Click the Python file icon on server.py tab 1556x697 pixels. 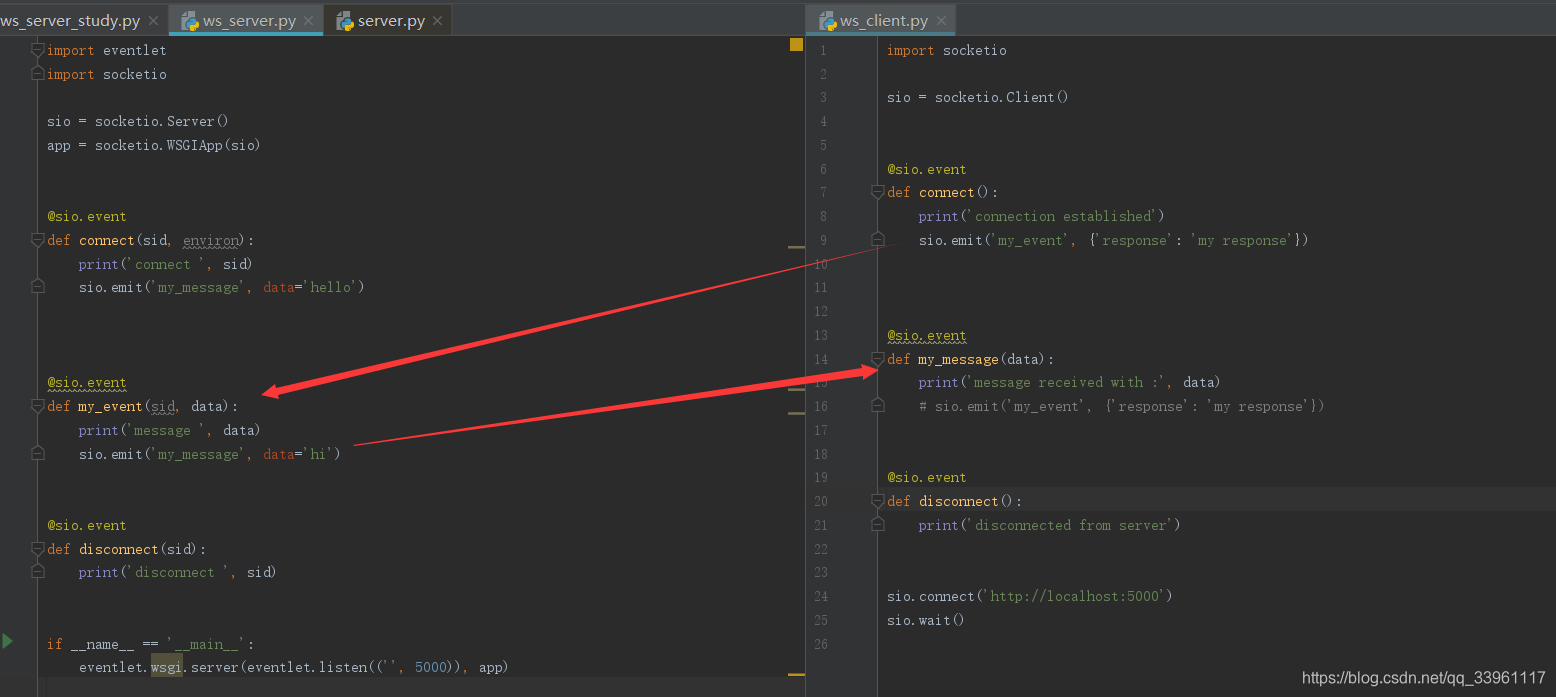(344, 21)
